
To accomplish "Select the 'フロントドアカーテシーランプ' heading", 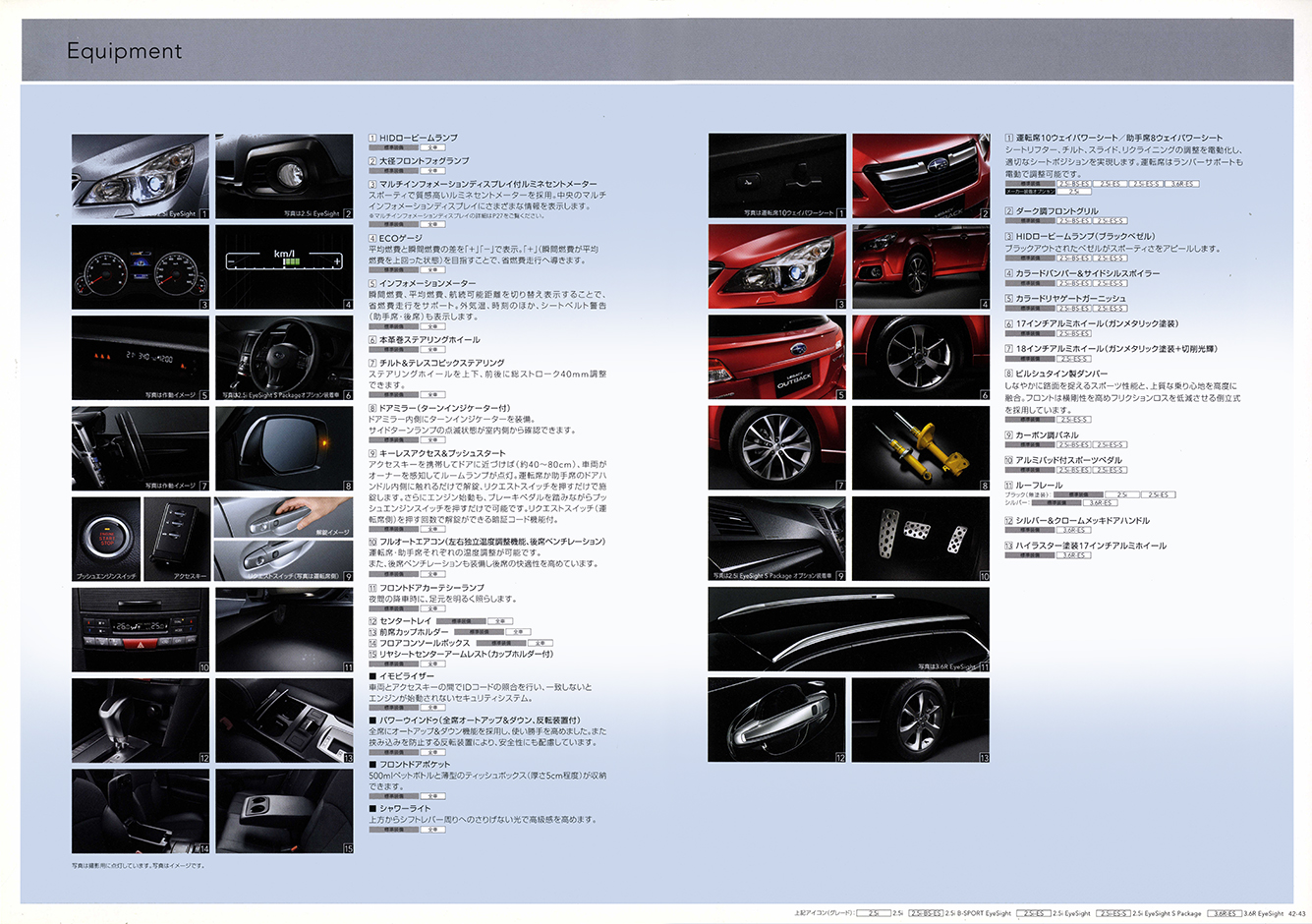I will point(431,588).
